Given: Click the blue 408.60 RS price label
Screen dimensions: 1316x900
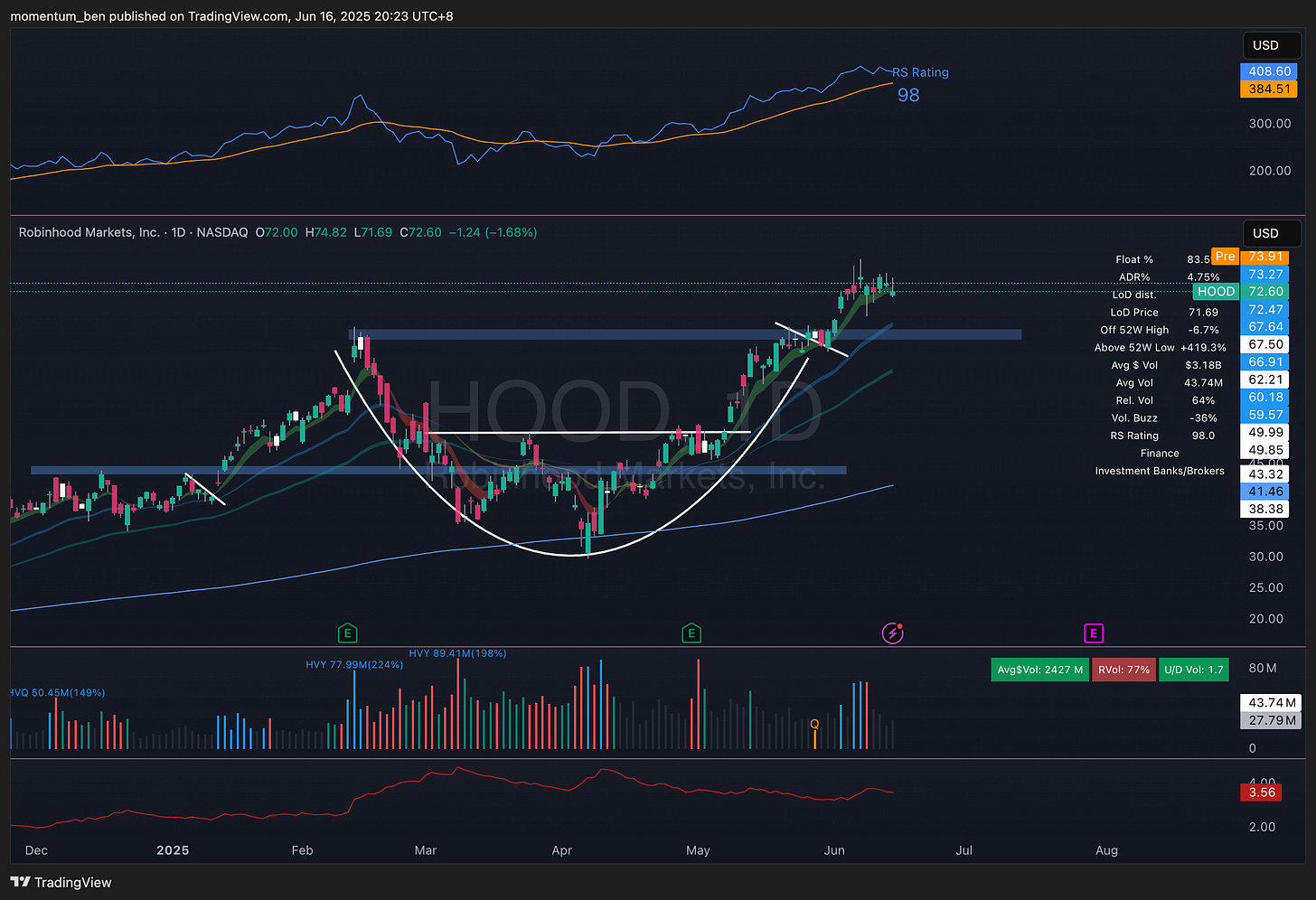Looking at the screenshot, I should coord(1269,71).
